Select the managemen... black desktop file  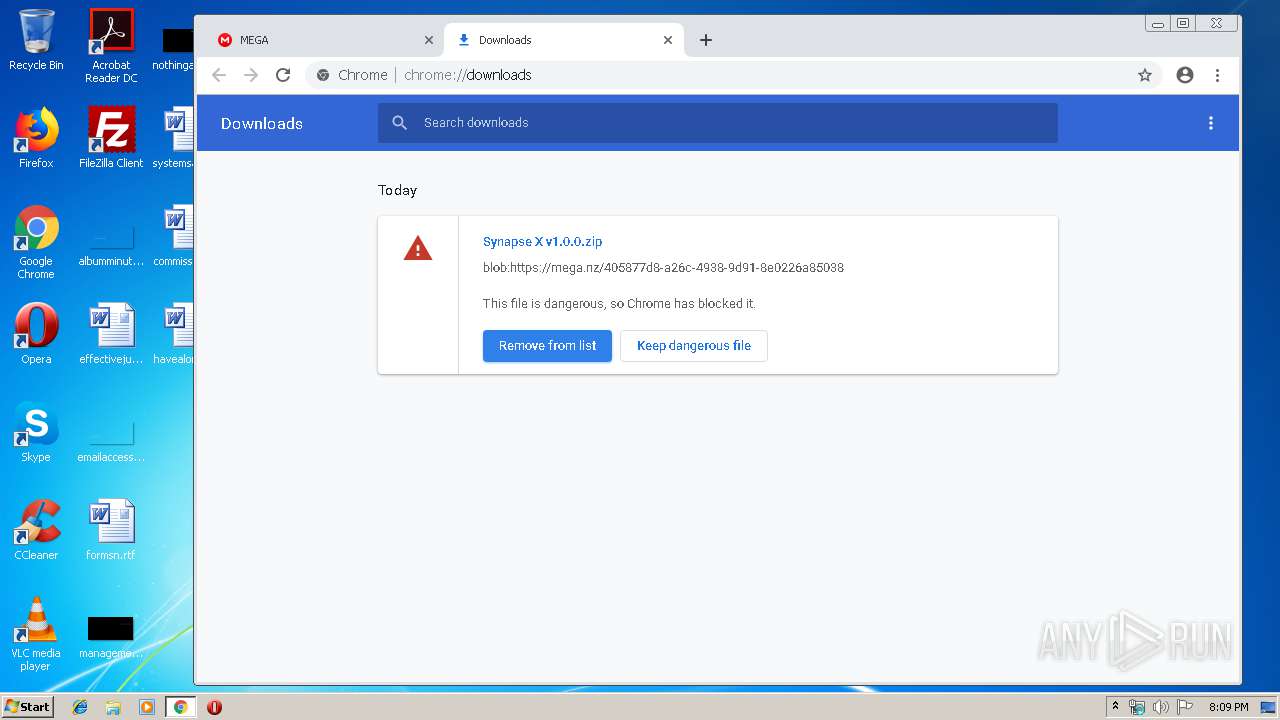[x=111, y=636]
